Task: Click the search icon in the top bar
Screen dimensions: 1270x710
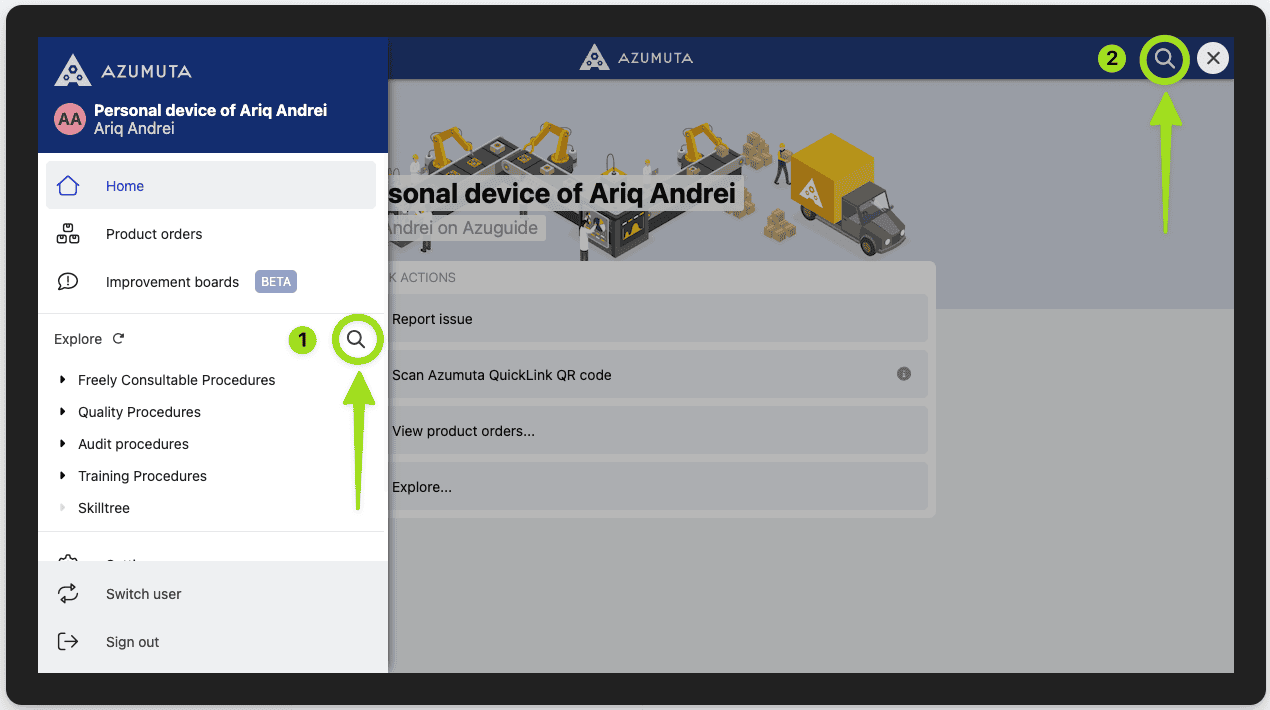Action: tap(1164, 58)
